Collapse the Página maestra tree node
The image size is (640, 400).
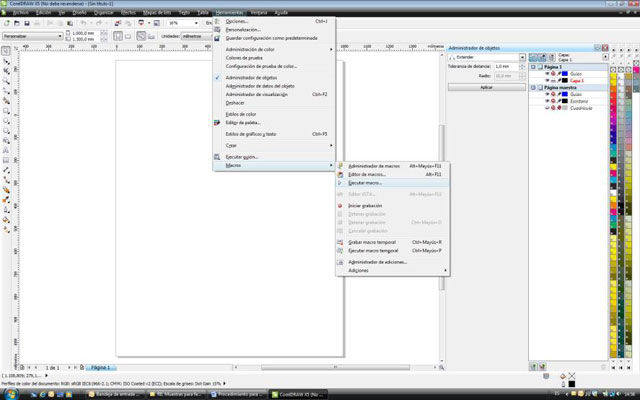point(532,87)
